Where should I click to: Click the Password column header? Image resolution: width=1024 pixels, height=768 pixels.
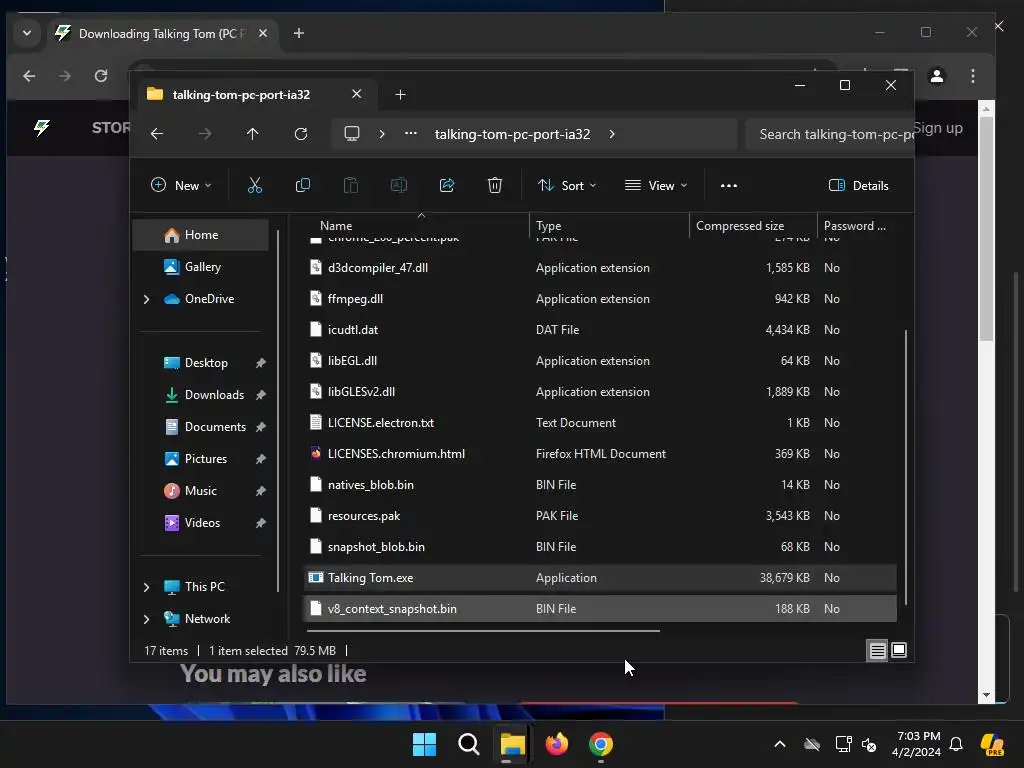click(857, 226)
